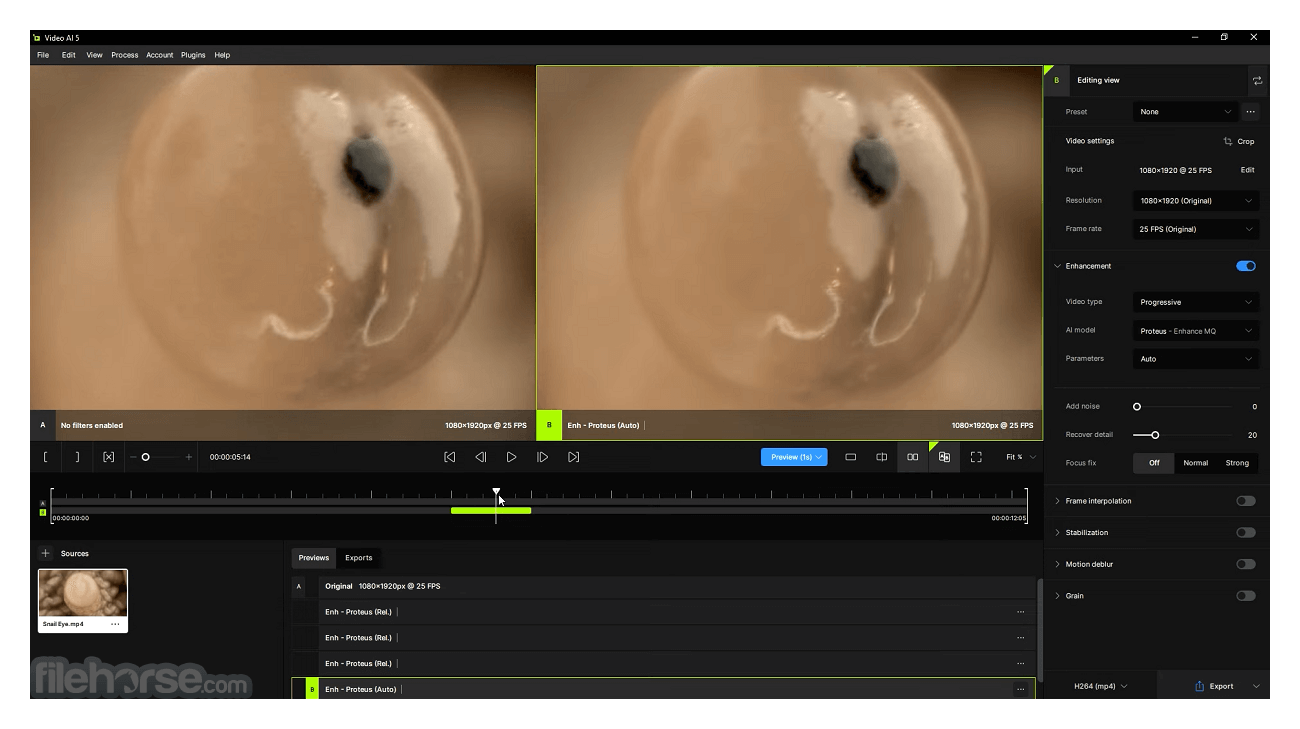Screen dimensions: 1300x729
Task: Clear the trim selection bracket-X icon
Action: pos(109,457)
